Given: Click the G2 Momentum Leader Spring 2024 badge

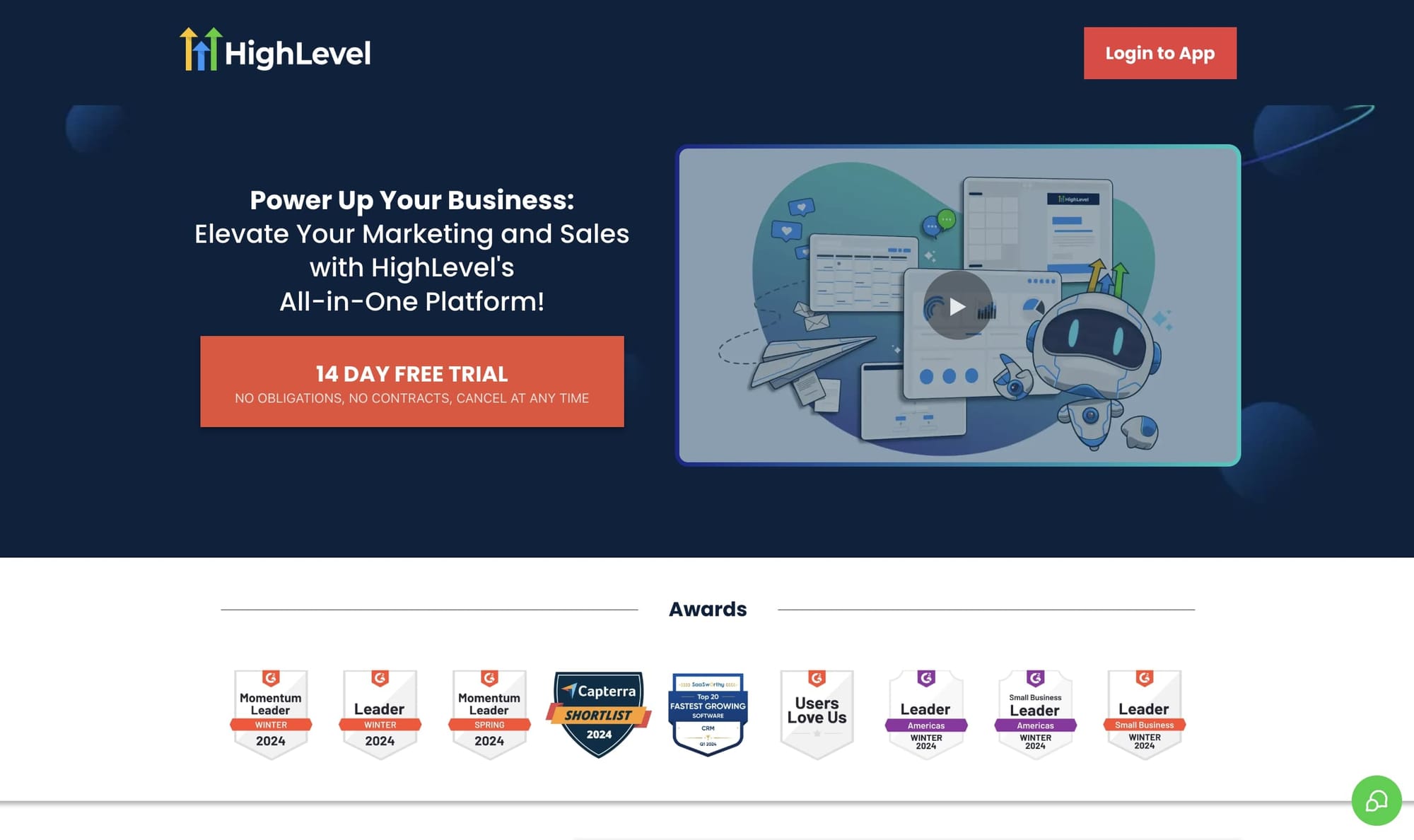Looking at the screenshot, I should (489, 710).
